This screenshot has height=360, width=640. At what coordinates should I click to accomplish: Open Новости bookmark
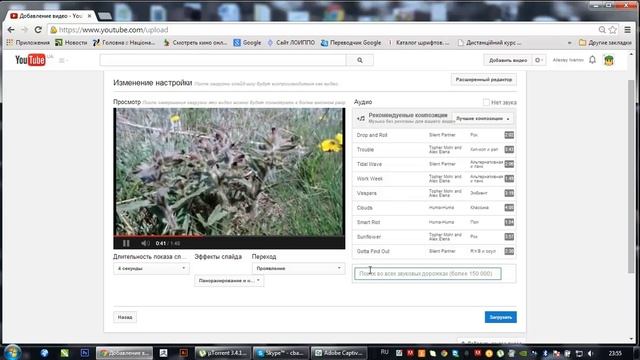coord(71,42)
